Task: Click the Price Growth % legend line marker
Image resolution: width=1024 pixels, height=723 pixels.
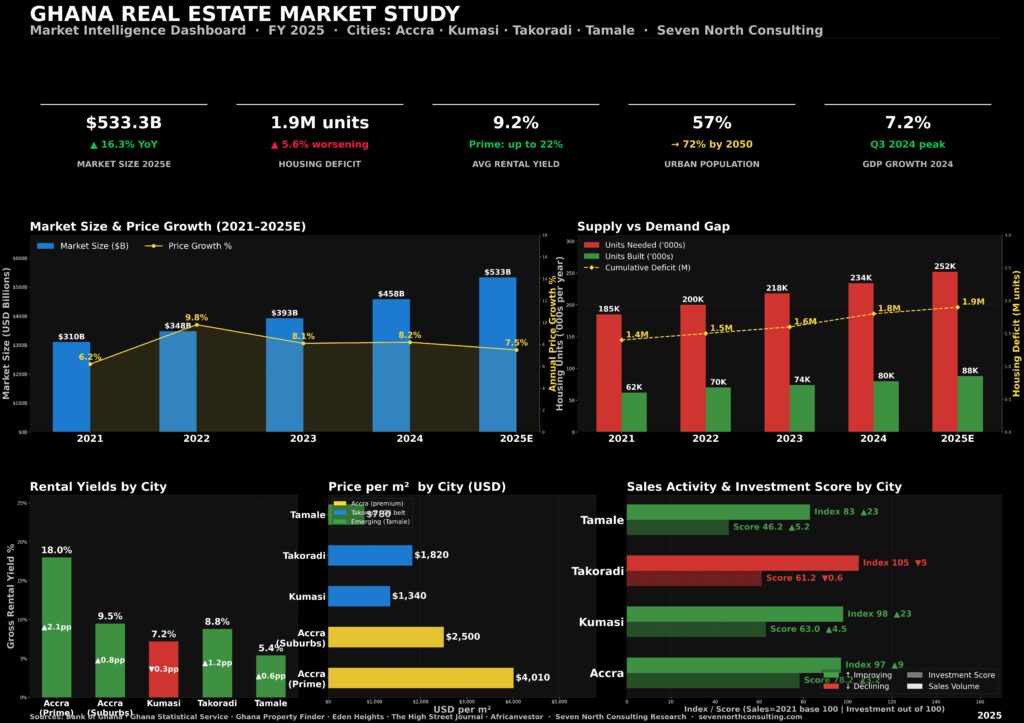Action: pos(153,245)
